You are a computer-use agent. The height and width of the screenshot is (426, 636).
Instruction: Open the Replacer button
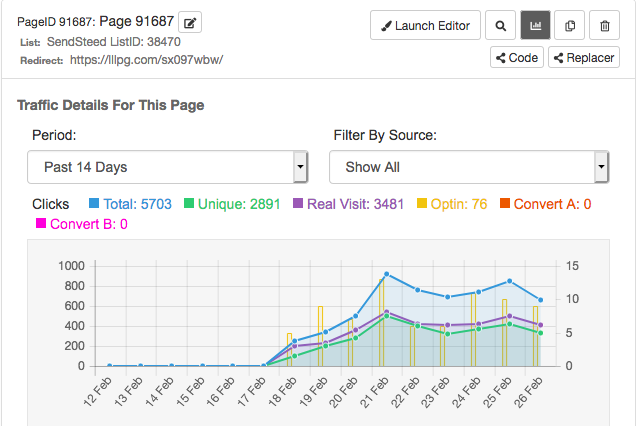click(x=584, y=58)
